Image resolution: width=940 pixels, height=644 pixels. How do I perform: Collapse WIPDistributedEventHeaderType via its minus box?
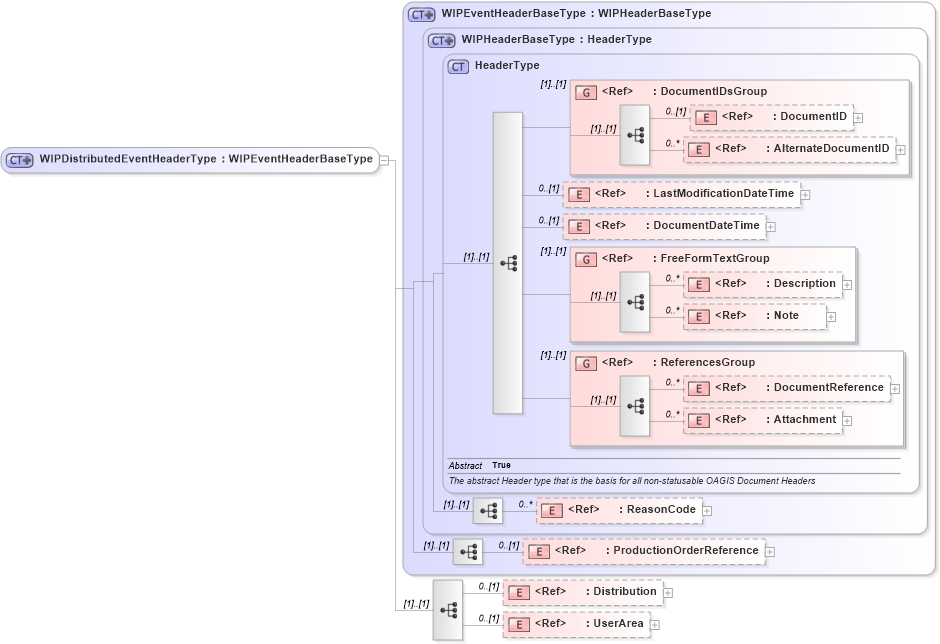(383, 160)
